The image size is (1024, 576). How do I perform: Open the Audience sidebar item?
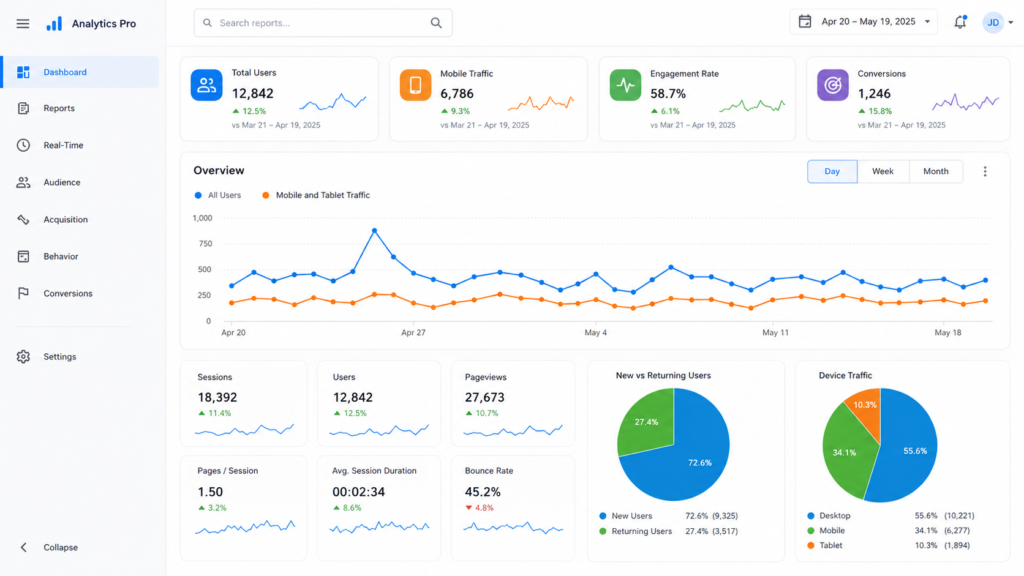62,182
